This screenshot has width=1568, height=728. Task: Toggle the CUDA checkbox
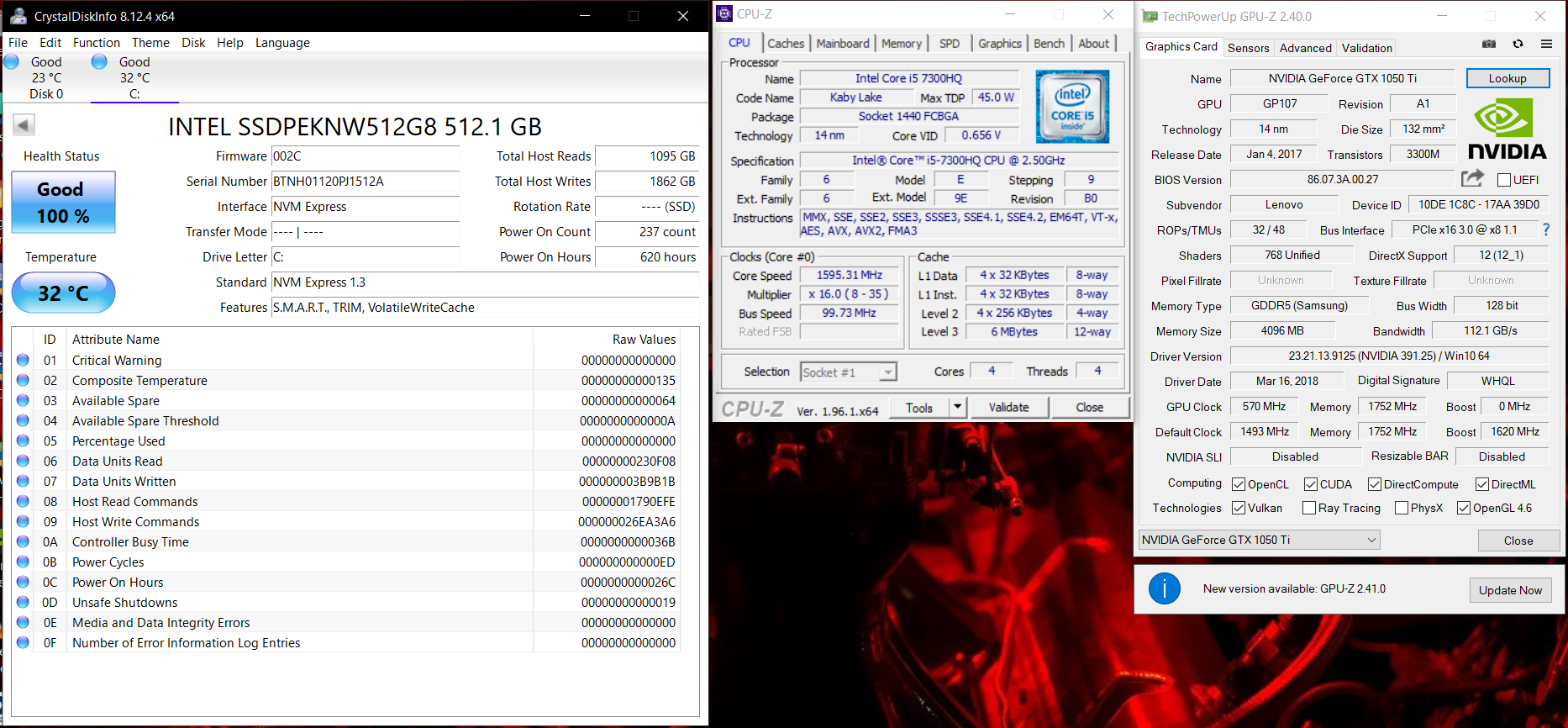pyautogui.click(x=1311, y=484)
